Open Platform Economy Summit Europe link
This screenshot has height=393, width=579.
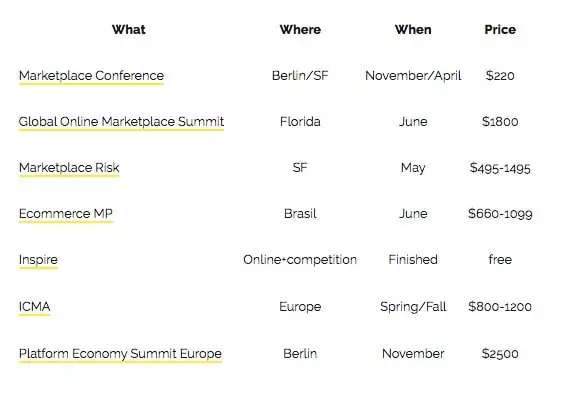point(120,353)
